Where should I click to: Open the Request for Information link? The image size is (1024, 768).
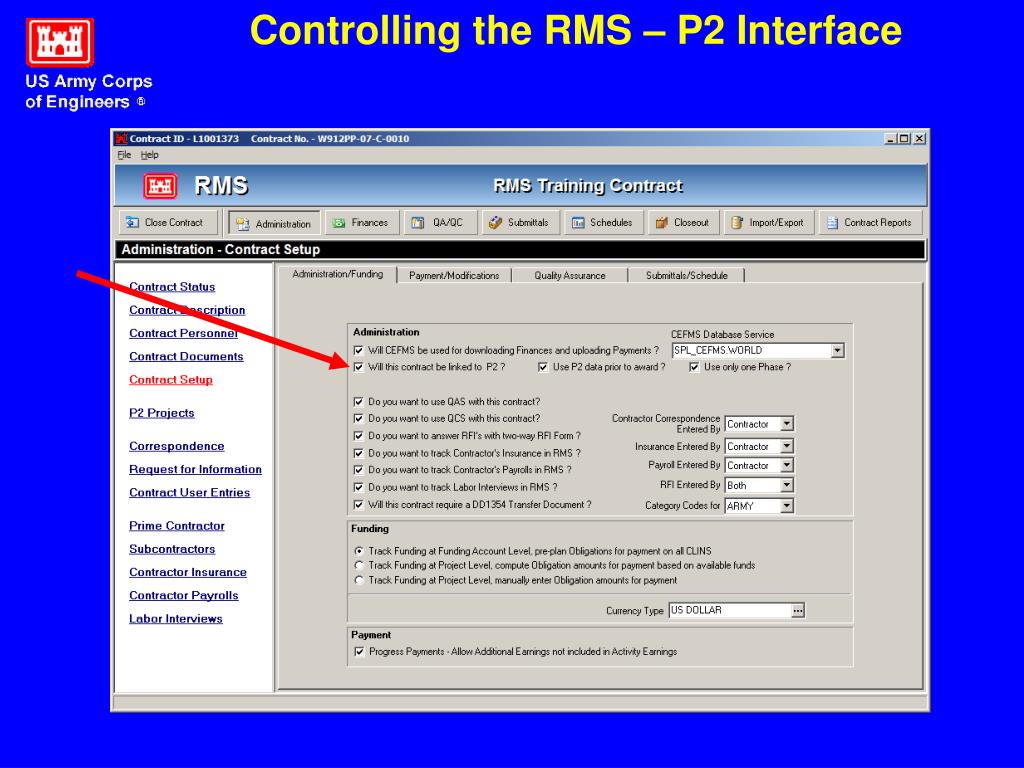click(195, 470)
